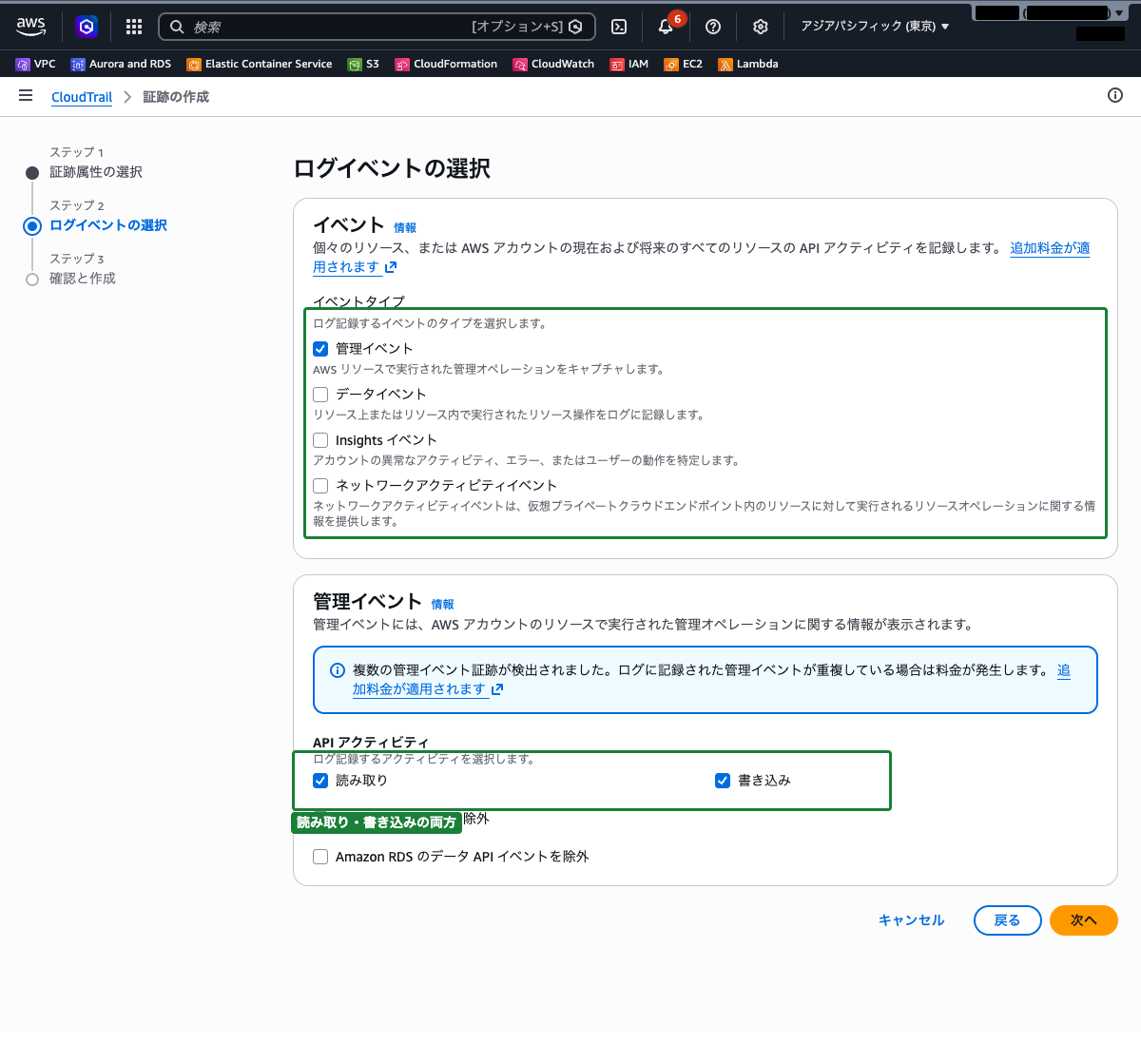Click the IAM favorite icon
The width and height of the screenshot is (1141, 1064).
click(617, 65)
